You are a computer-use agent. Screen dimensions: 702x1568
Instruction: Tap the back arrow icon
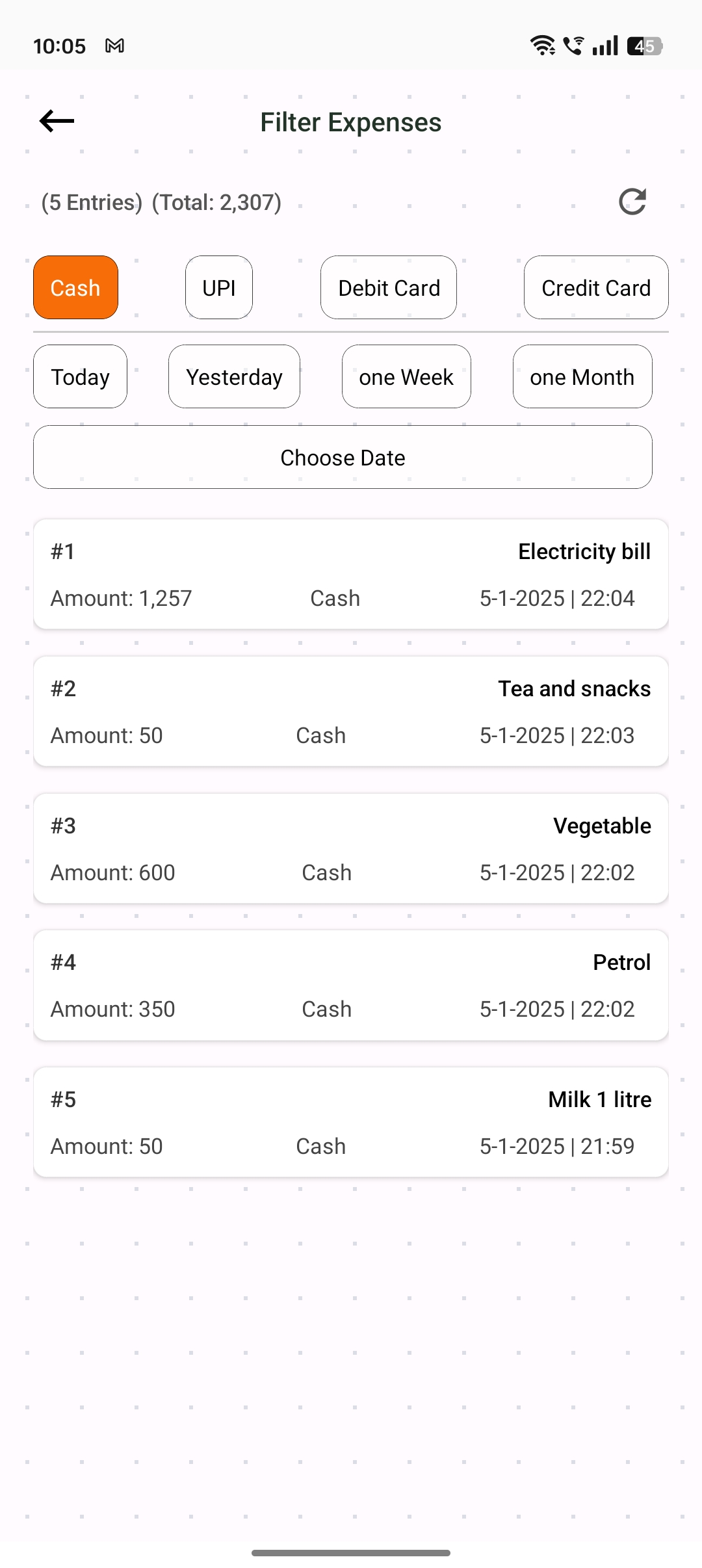[x=57, y=121]
